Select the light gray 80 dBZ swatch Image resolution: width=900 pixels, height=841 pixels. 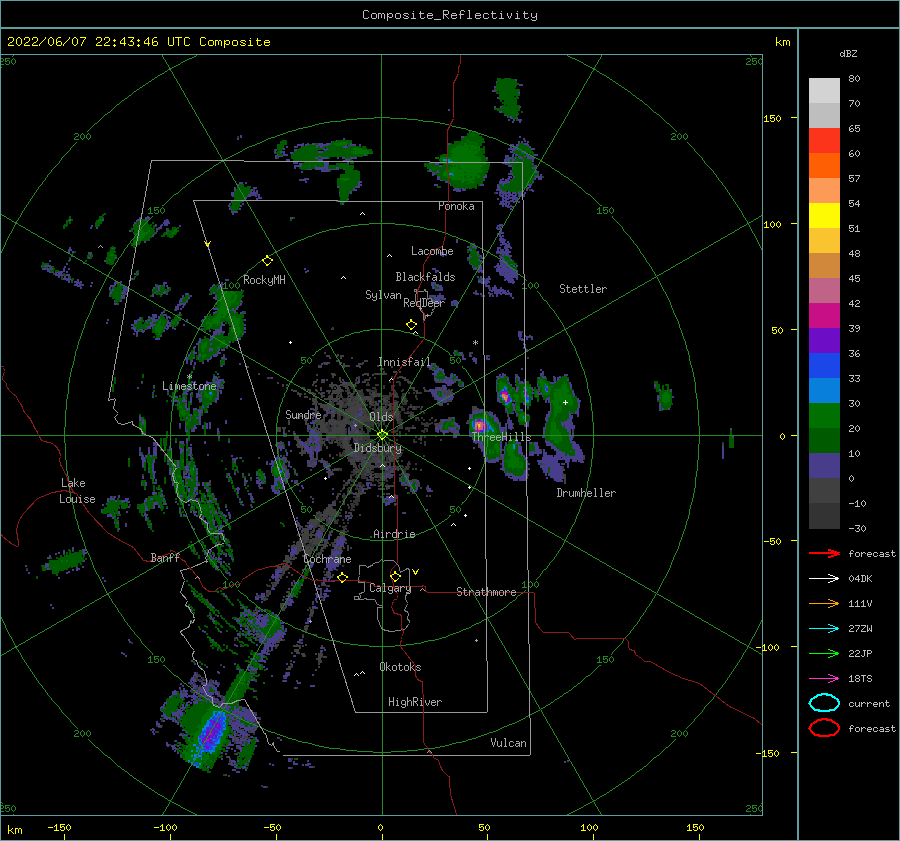(x=824, y=90)
